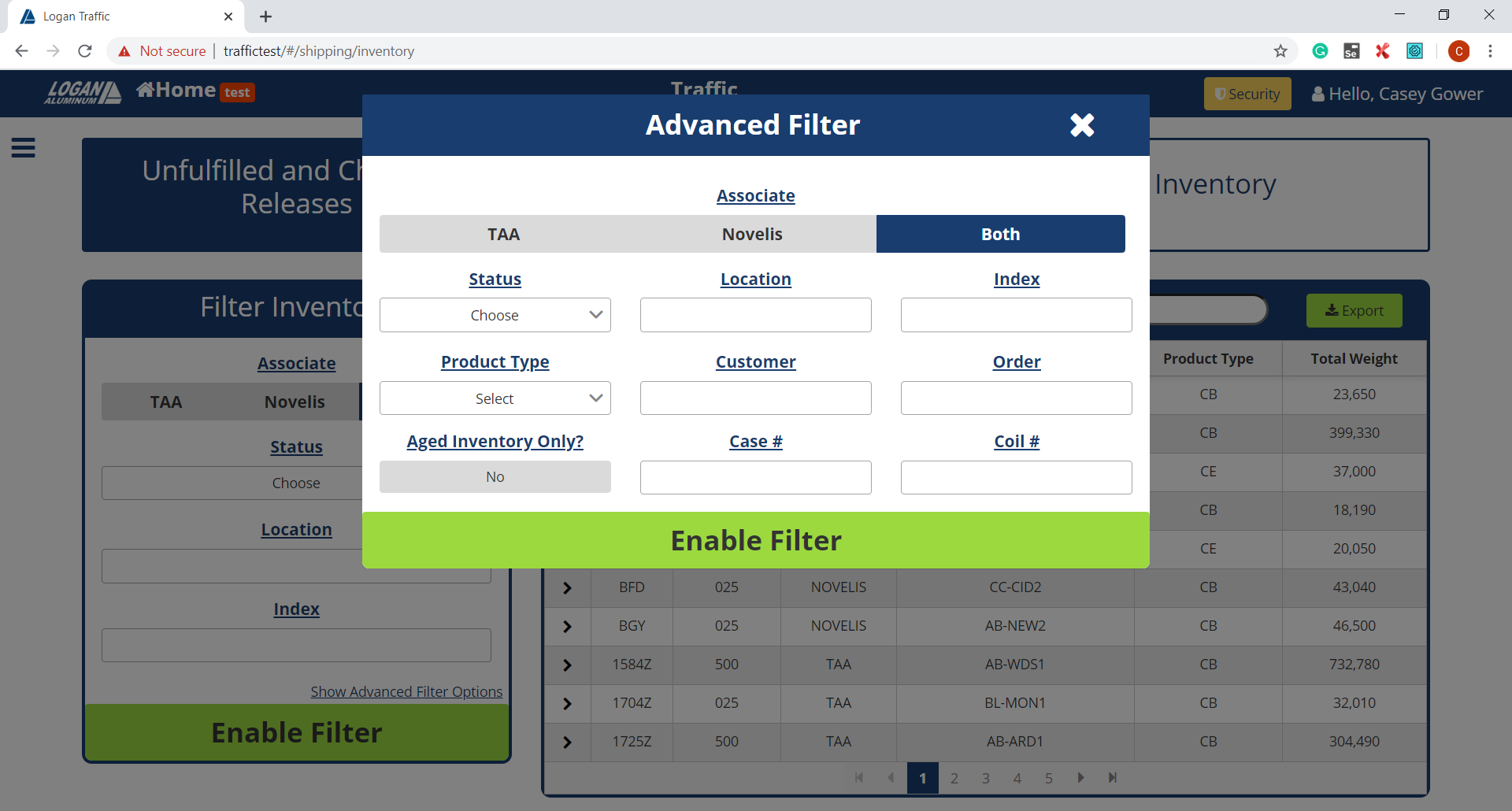Viewport: 1512px width, 811px height.
Task: Click the Logan Aluminum logo
Action: click(83, 92)
